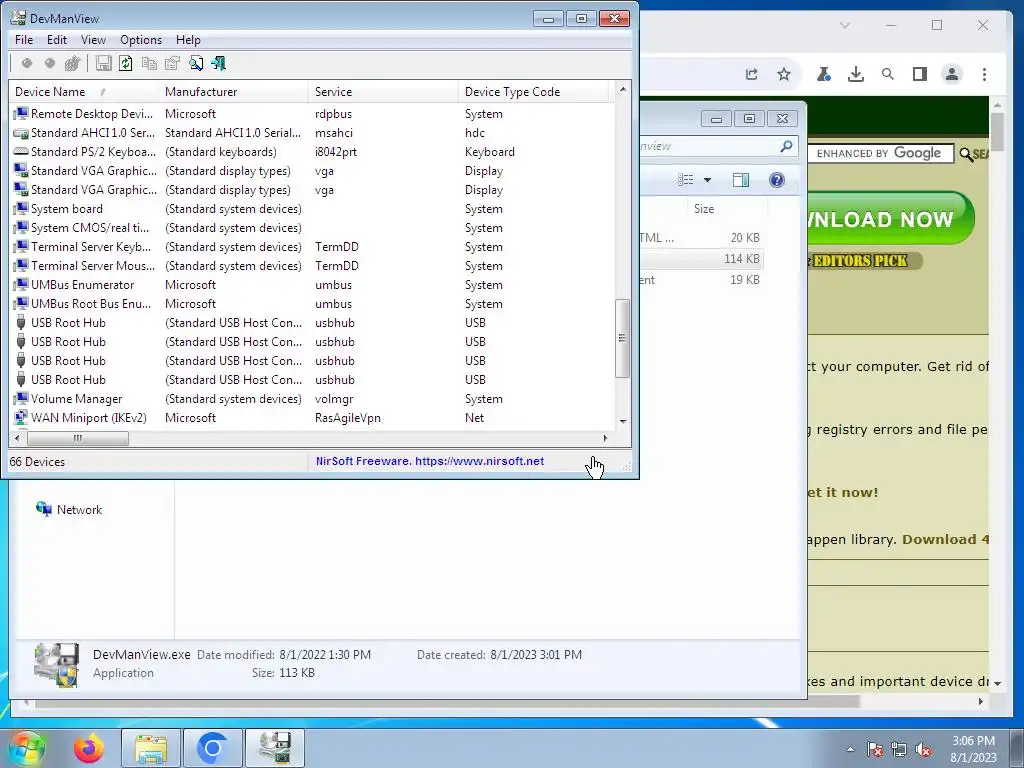
Task: Select the Standard AHCI 1.0 Serial row
Action: (312, 133)
